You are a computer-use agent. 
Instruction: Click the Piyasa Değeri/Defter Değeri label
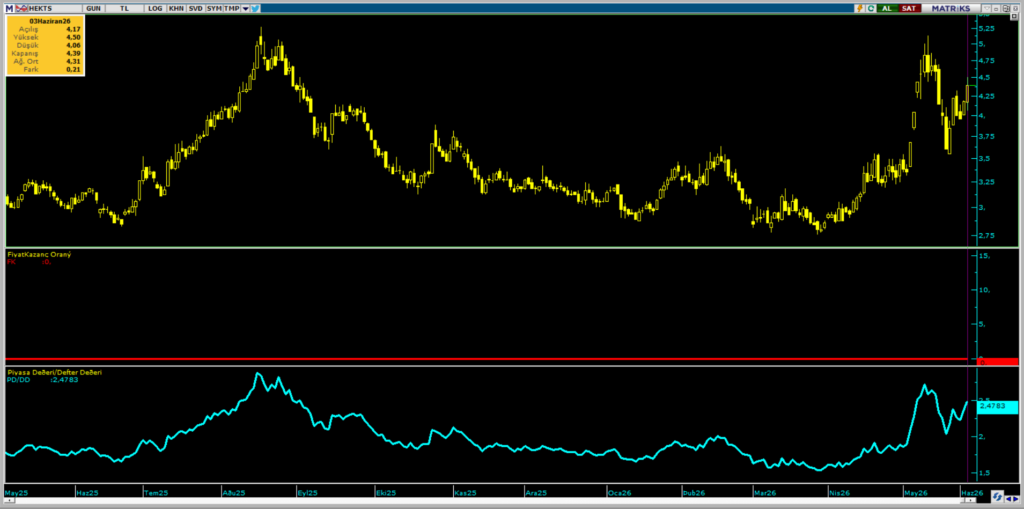pos(54,372)
